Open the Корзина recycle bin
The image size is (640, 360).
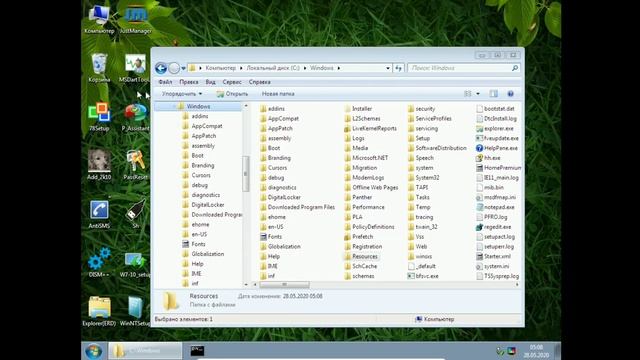[99, 68]
